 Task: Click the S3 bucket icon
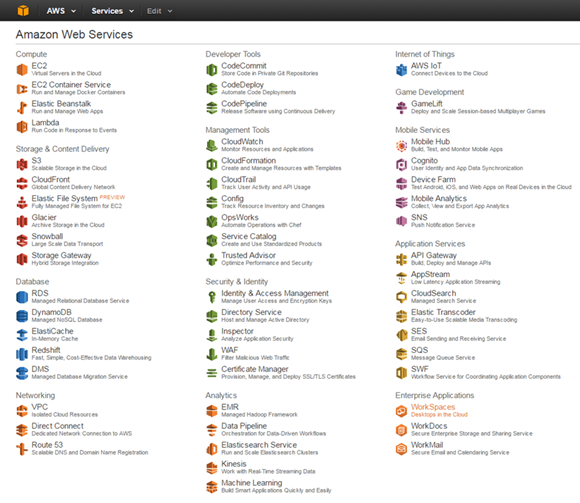click(22, 165)
